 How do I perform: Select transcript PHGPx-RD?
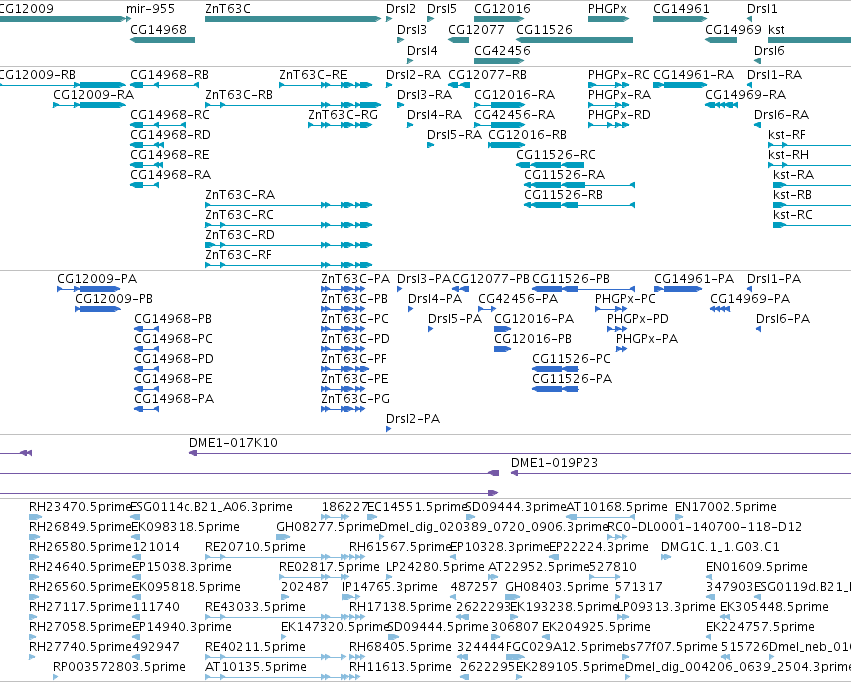[608, 125]
